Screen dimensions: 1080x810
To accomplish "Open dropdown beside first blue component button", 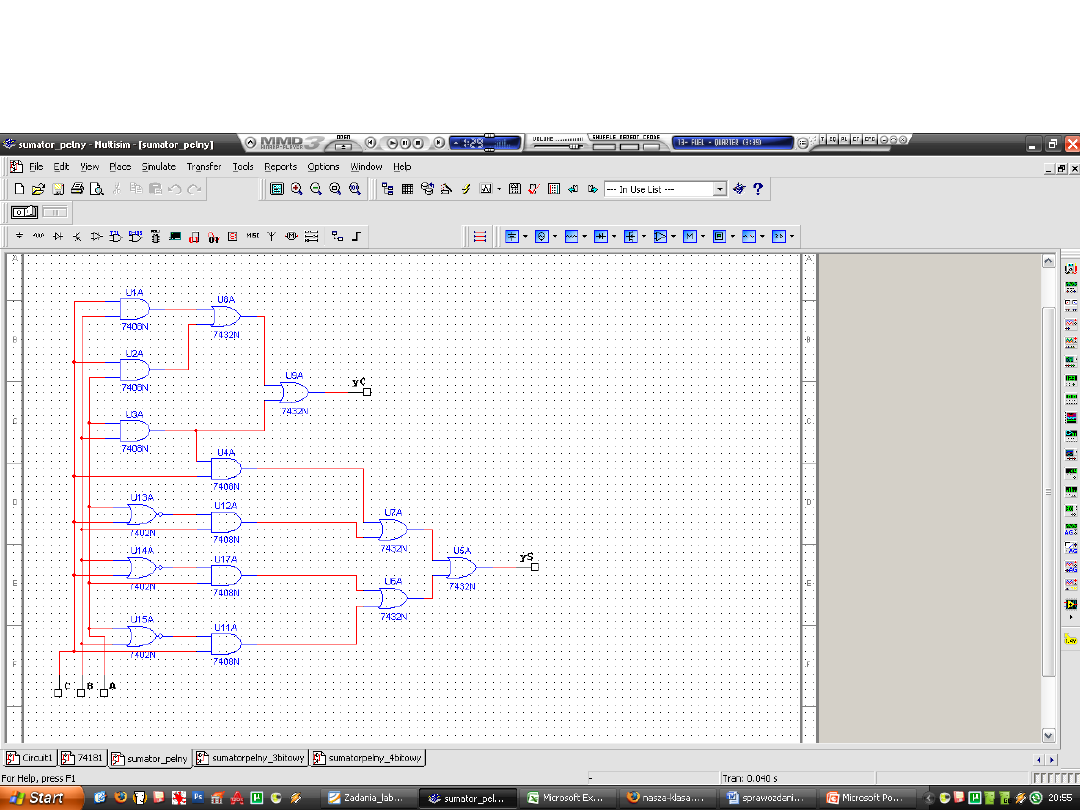I will tap(526, 237).
